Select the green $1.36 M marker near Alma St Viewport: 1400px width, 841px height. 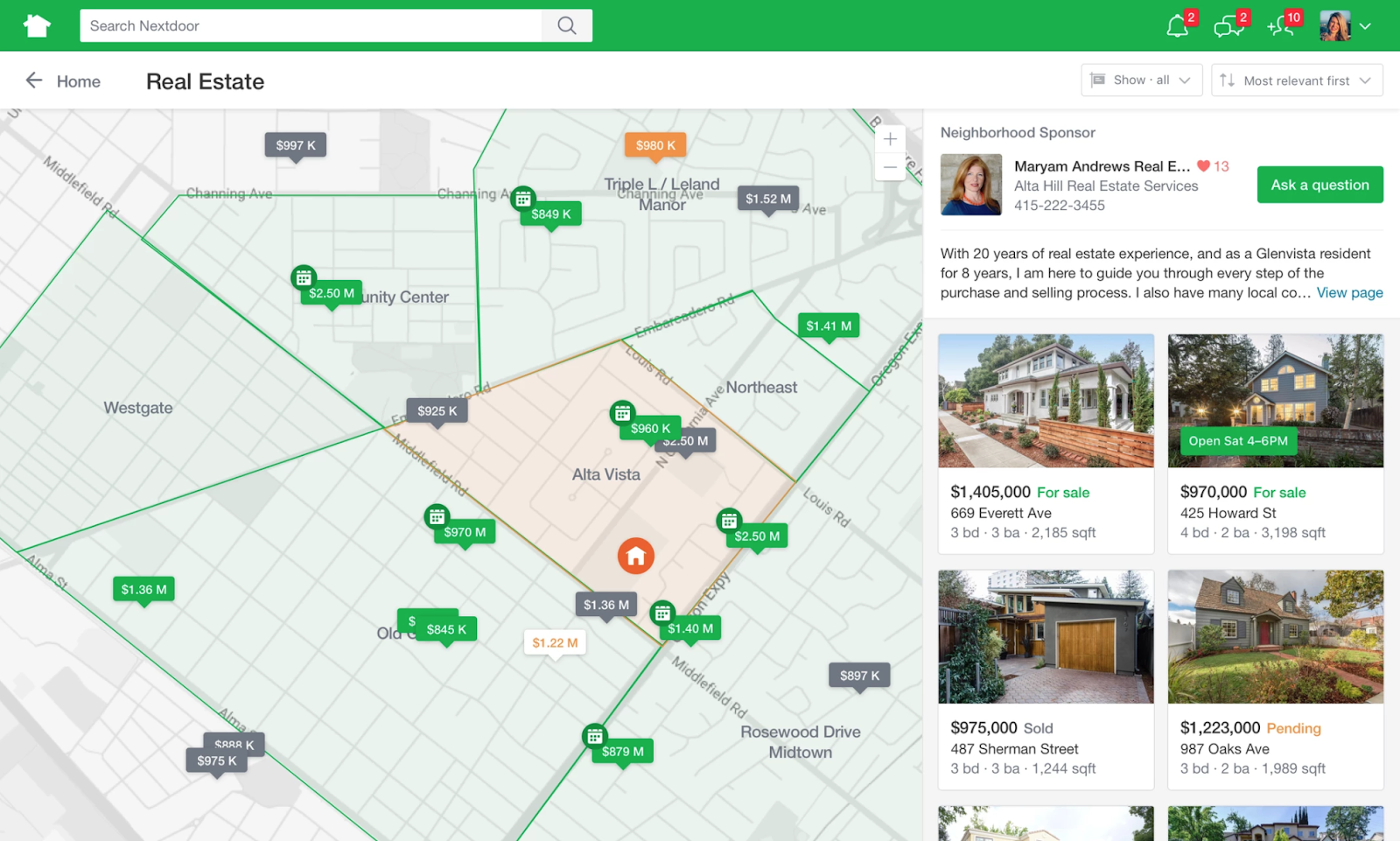click(144, 589)
